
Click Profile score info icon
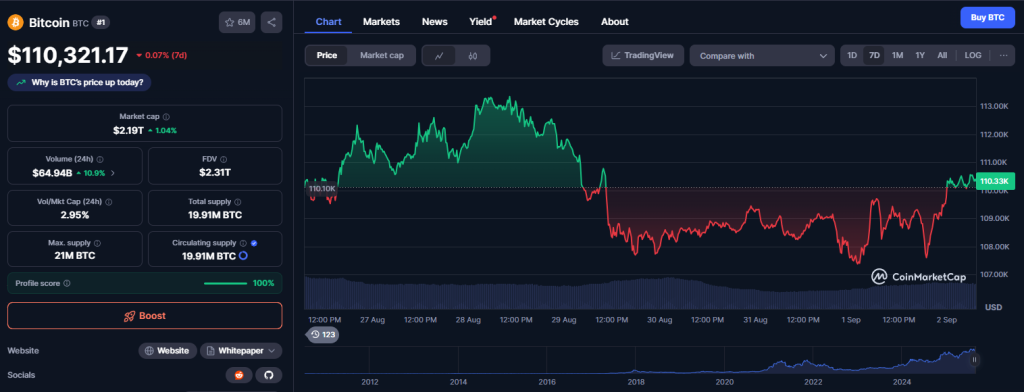click(x=67, y=284)
